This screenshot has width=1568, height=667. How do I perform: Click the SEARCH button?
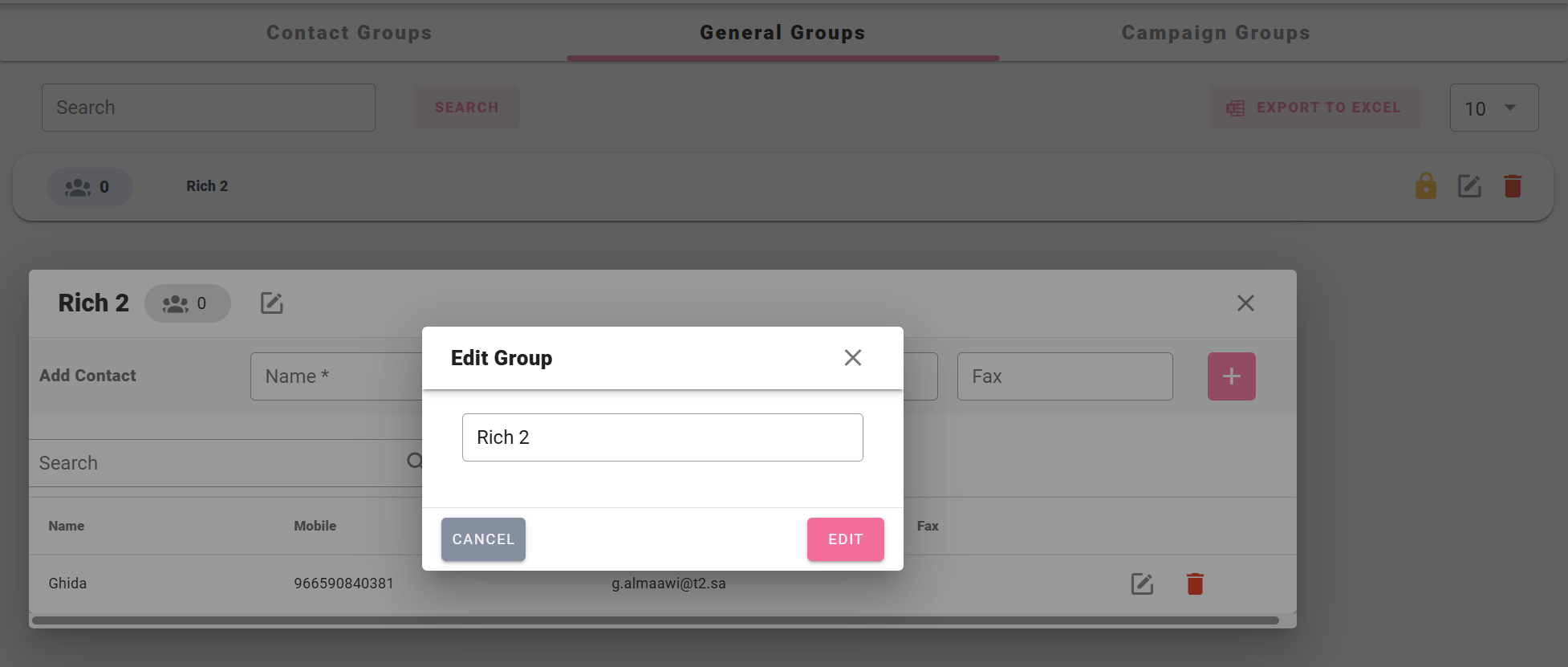466,108
